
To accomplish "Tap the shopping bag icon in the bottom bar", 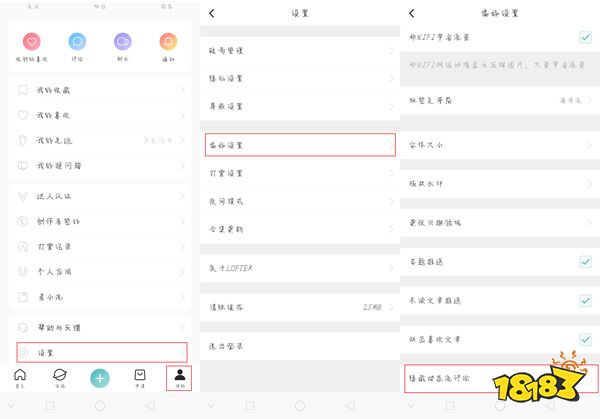I will pos(140,375).
